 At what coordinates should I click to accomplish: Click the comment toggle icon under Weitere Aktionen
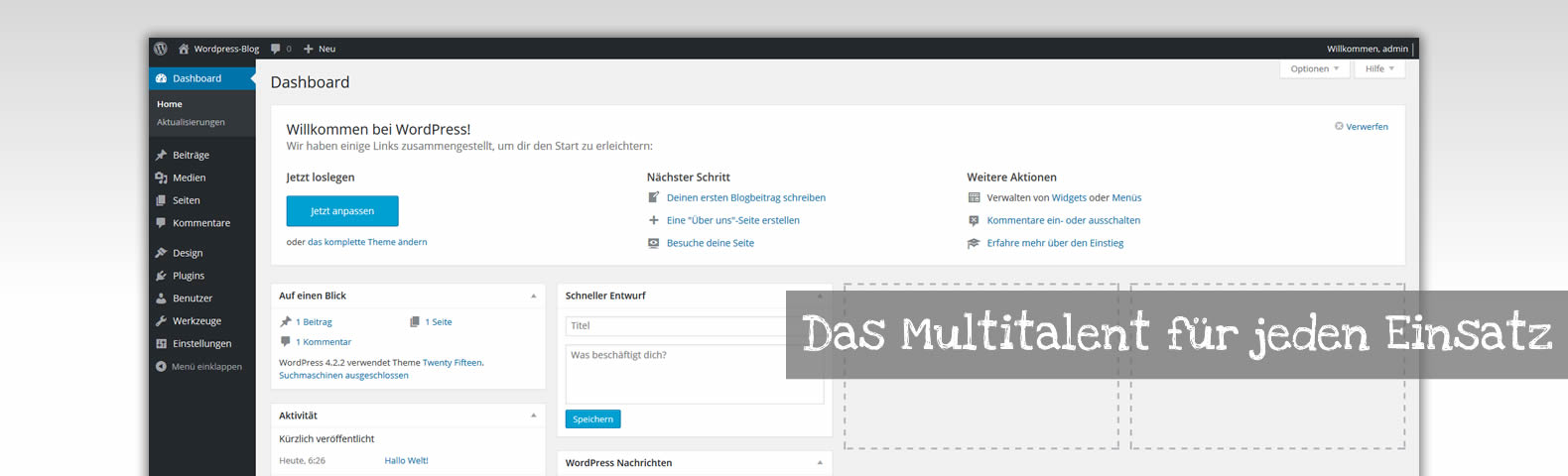click(974, 220)
